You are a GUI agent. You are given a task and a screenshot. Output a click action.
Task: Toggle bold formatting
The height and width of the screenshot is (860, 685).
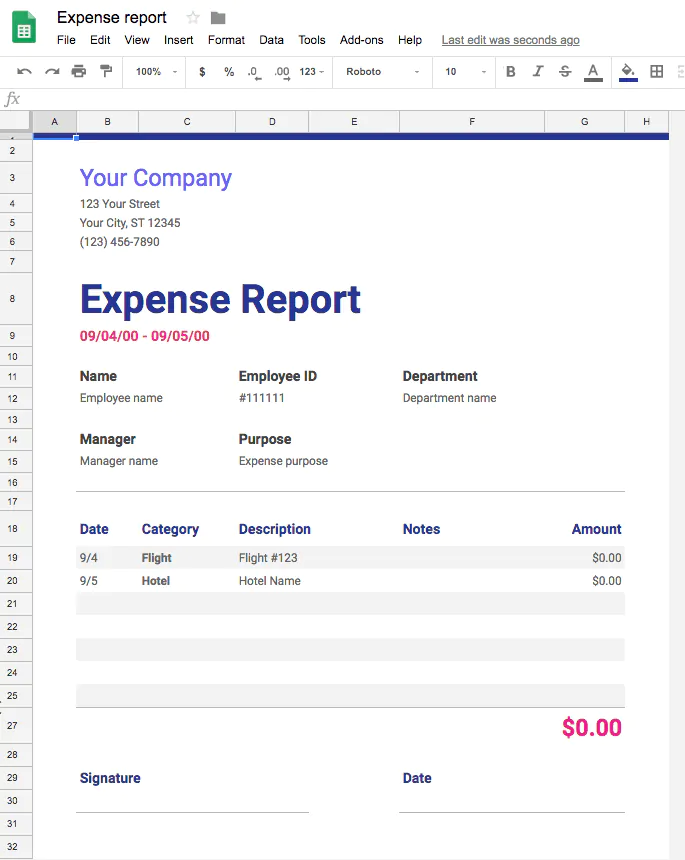(511, 71)
